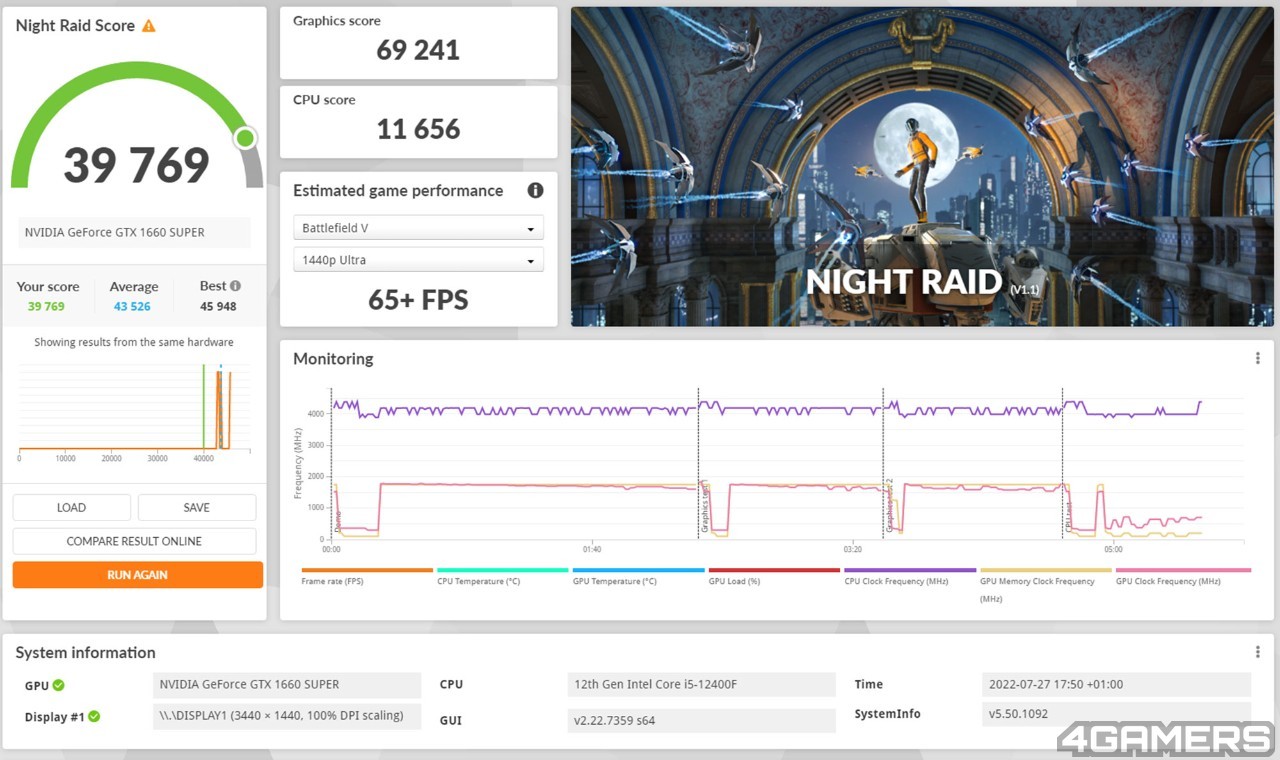
Task: Click the orange warning icon beside Night Raid Score
Action: pyautogui.click(x=149, y=26)
